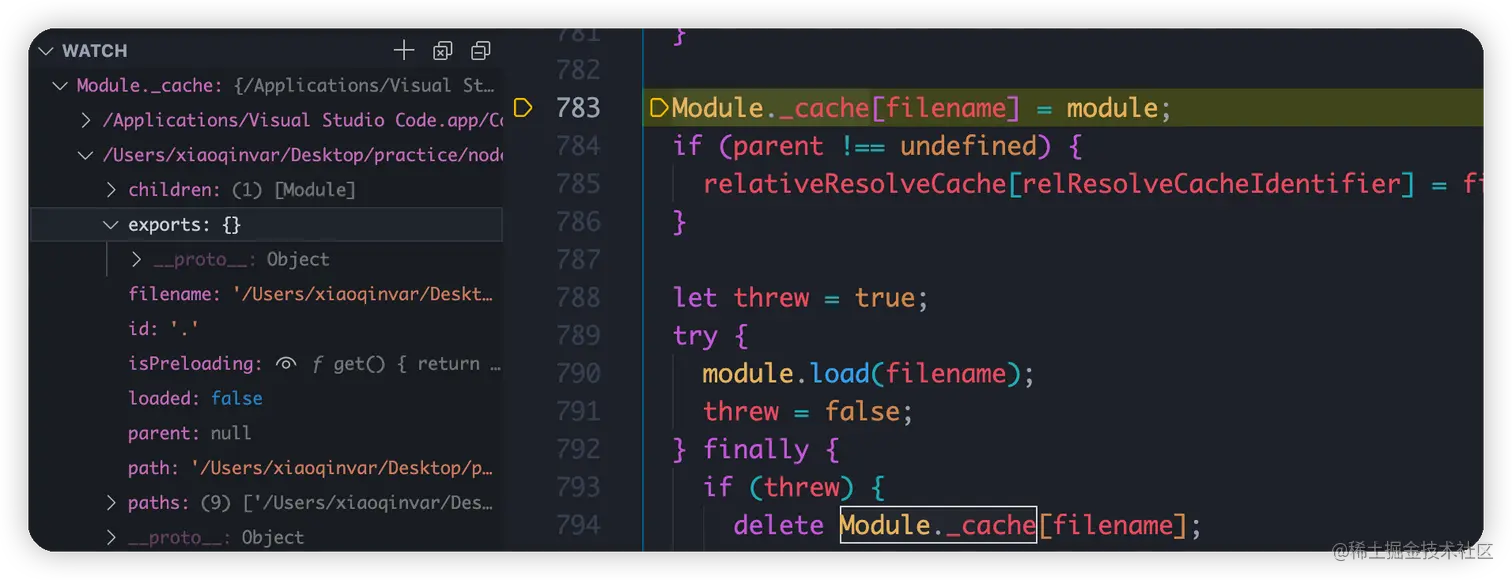Click relativeResolveCache on line 785
This screenshot has height=580, width=1512.
point(855,184)
